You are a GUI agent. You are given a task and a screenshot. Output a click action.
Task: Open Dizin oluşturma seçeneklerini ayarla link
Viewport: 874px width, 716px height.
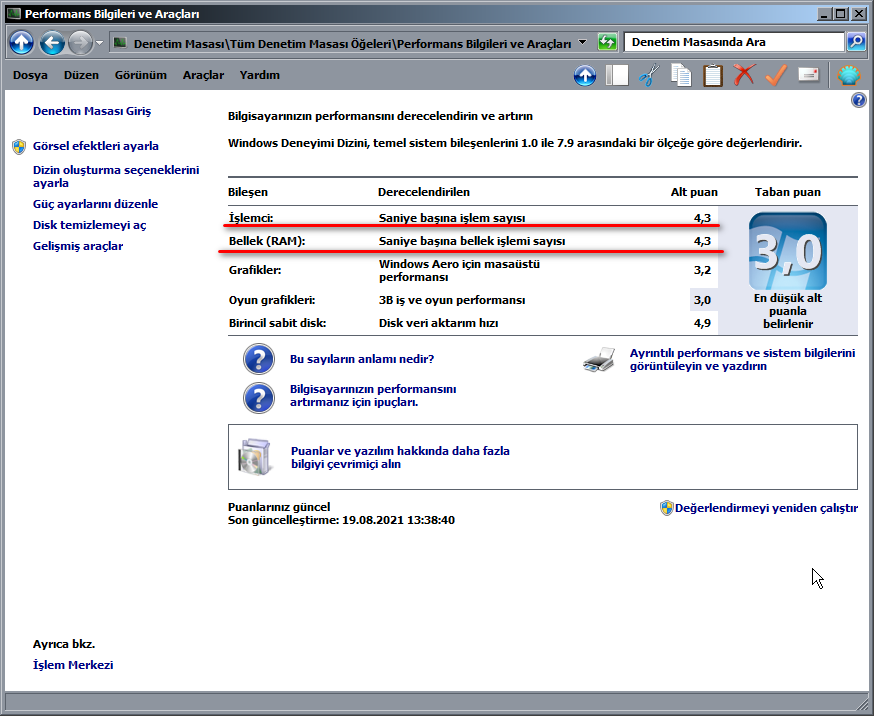(x=116, y=176)
